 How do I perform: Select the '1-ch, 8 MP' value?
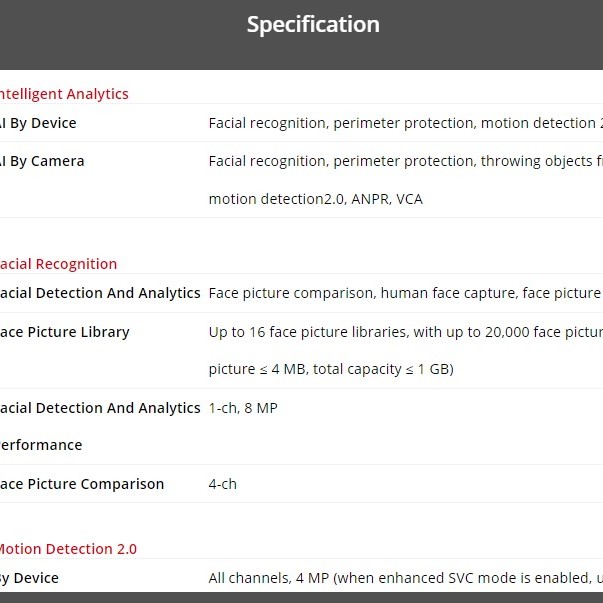click(x=243, y=408)
